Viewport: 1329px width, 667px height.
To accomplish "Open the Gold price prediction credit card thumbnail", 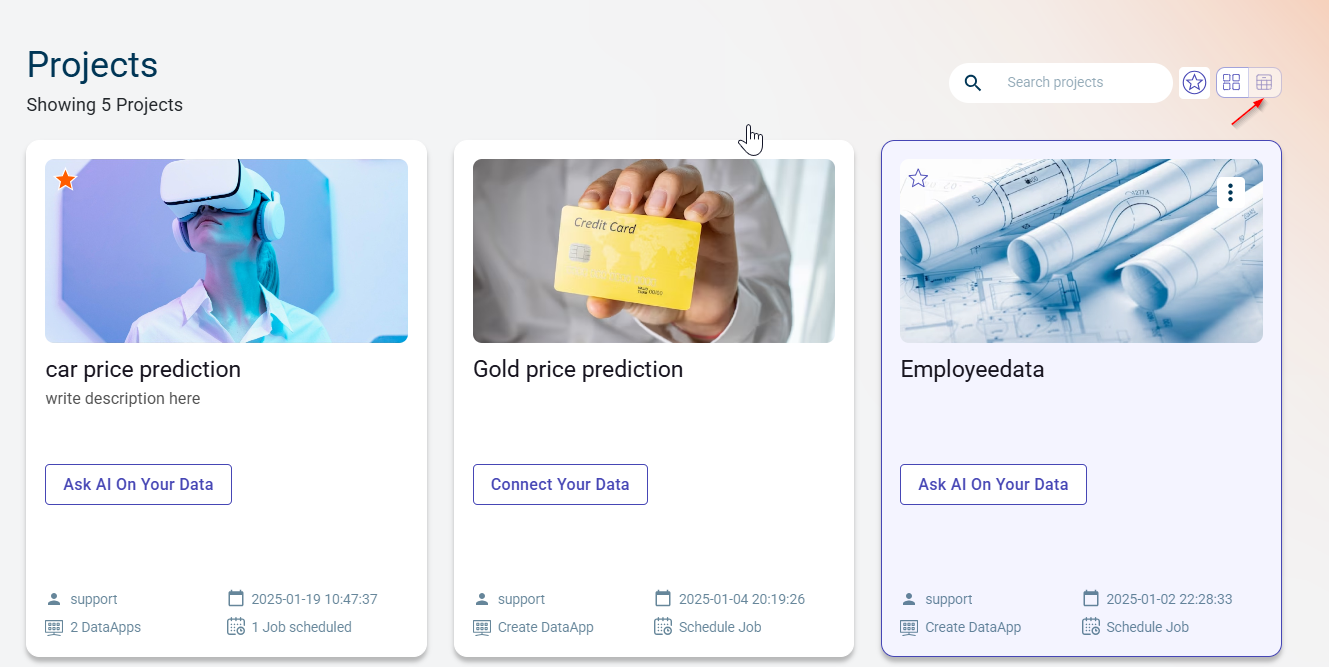I will pyautogui.click(x=653, y=251).
